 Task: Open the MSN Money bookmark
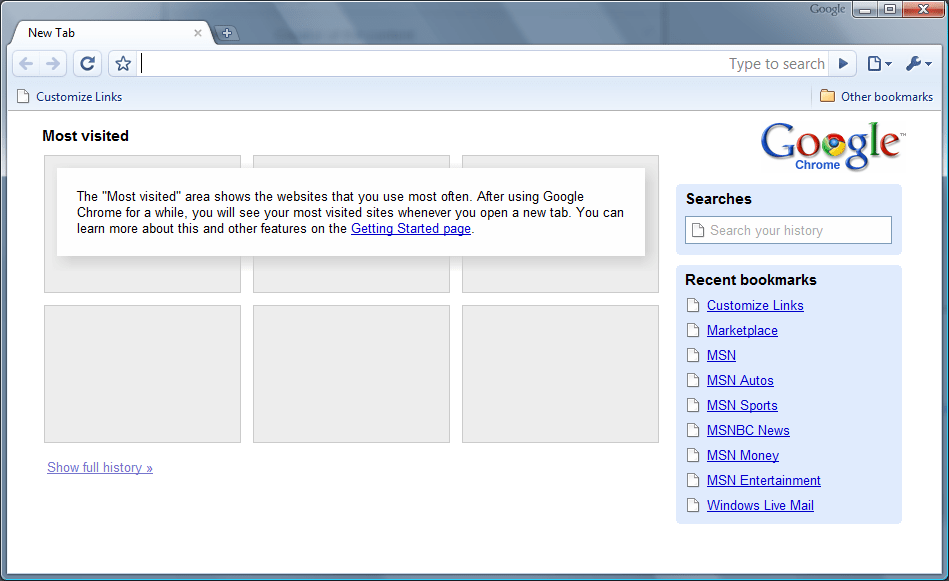click(x=742, y=455)
